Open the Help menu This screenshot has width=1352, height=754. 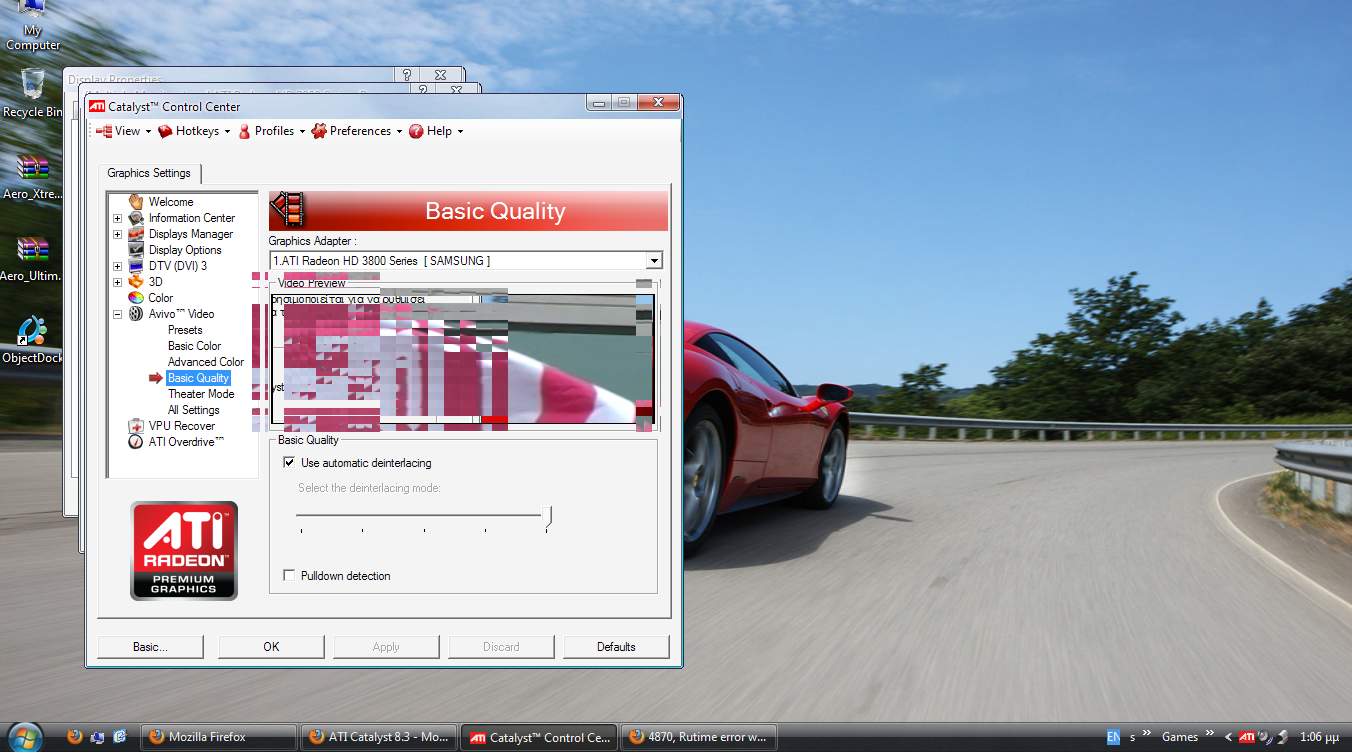pyautogui.click(x=436, y=131)
